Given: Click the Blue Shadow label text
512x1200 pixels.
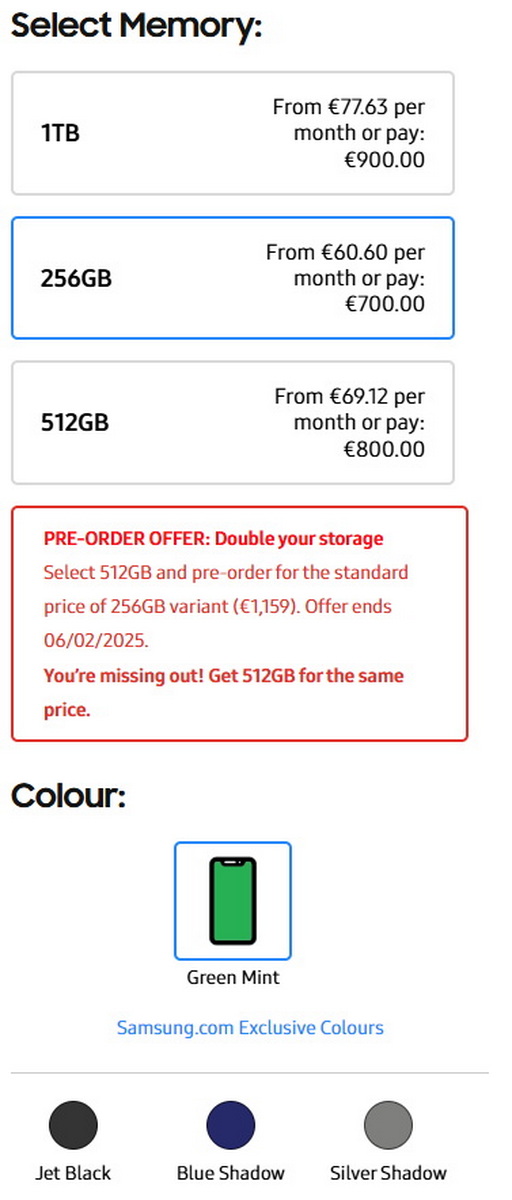Looking at the screenshot, I should coord(231,1173).
